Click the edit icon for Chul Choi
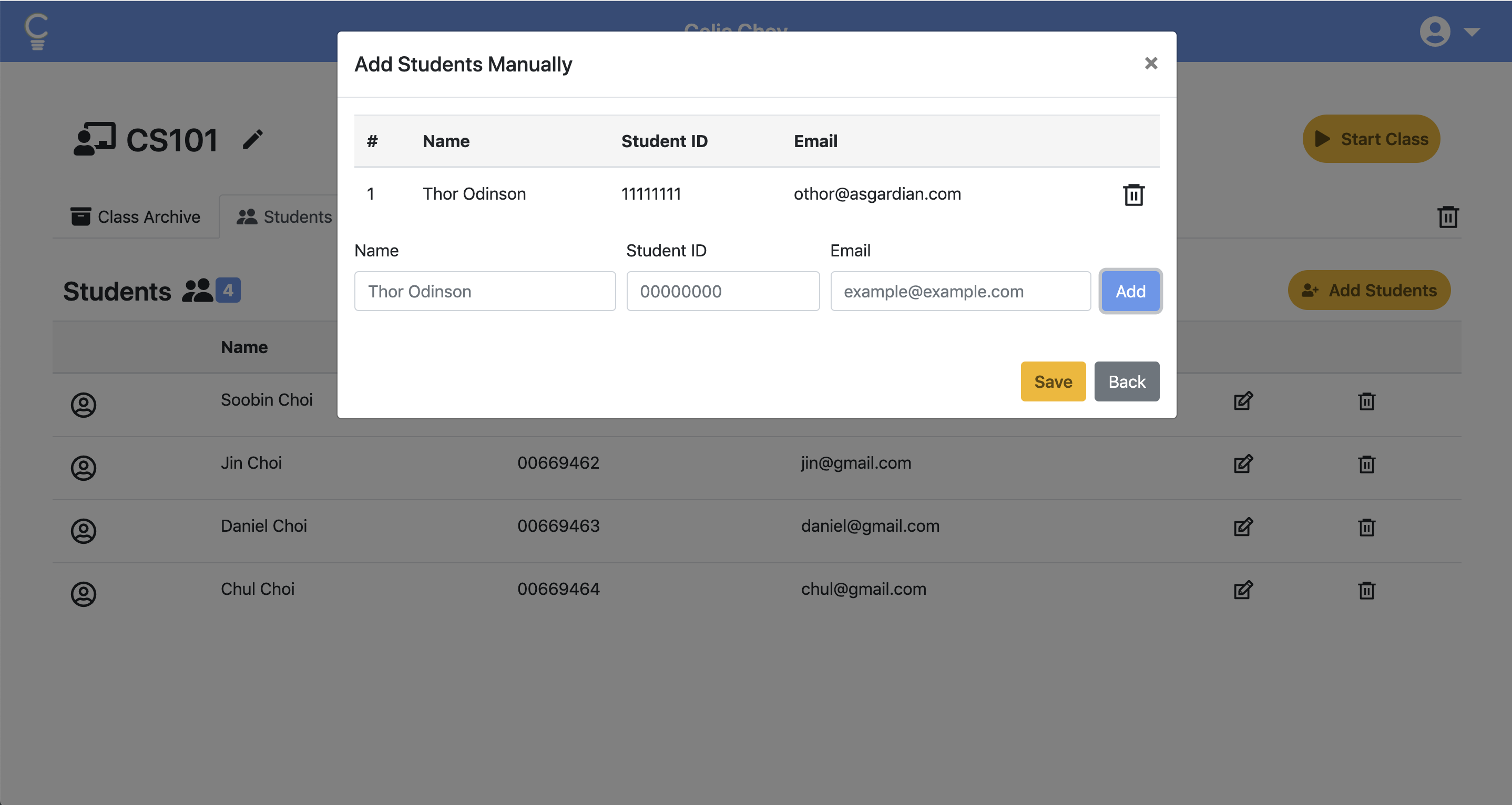This screenshot has width=1512, height=805. pos(1243,590)
